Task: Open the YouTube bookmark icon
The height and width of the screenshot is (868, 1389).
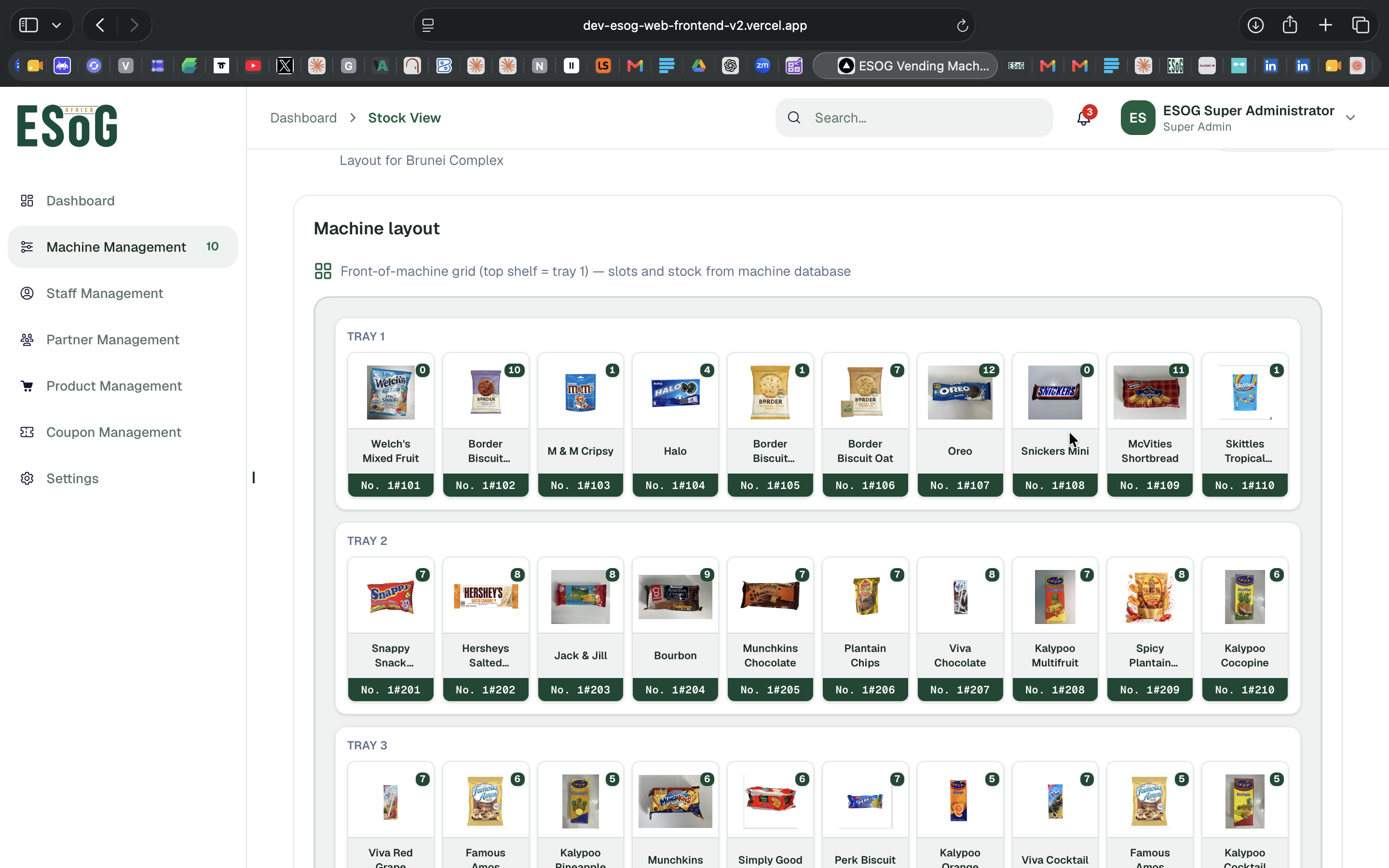Action: pos(253,66)
